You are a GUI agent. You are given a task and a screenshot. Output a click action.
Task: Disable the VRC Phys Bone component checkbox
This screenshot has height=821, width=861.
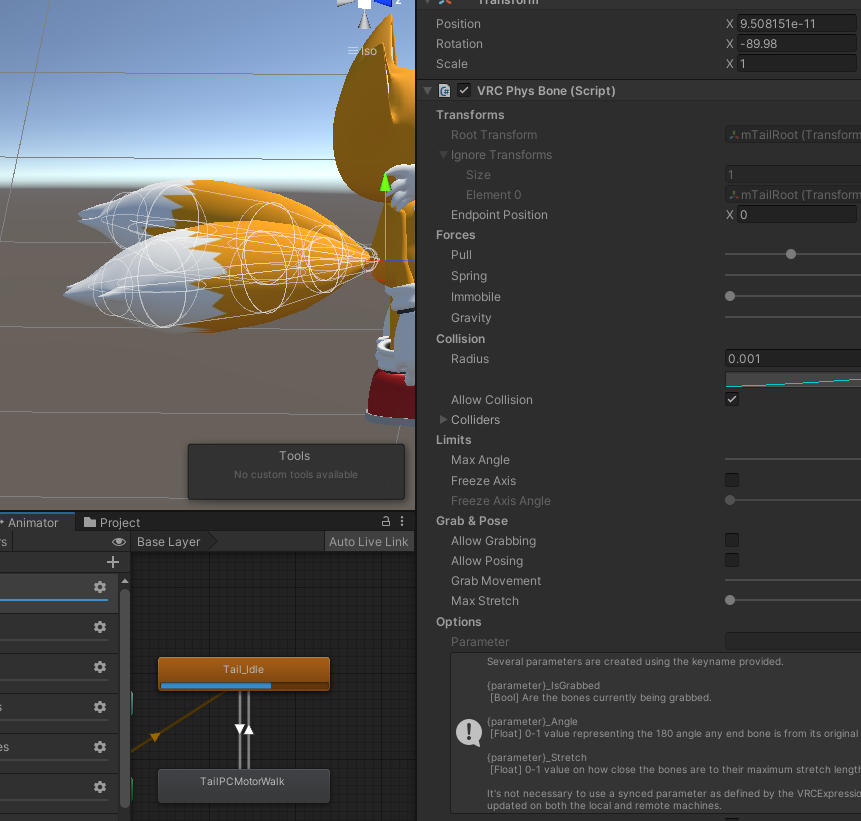464,91
